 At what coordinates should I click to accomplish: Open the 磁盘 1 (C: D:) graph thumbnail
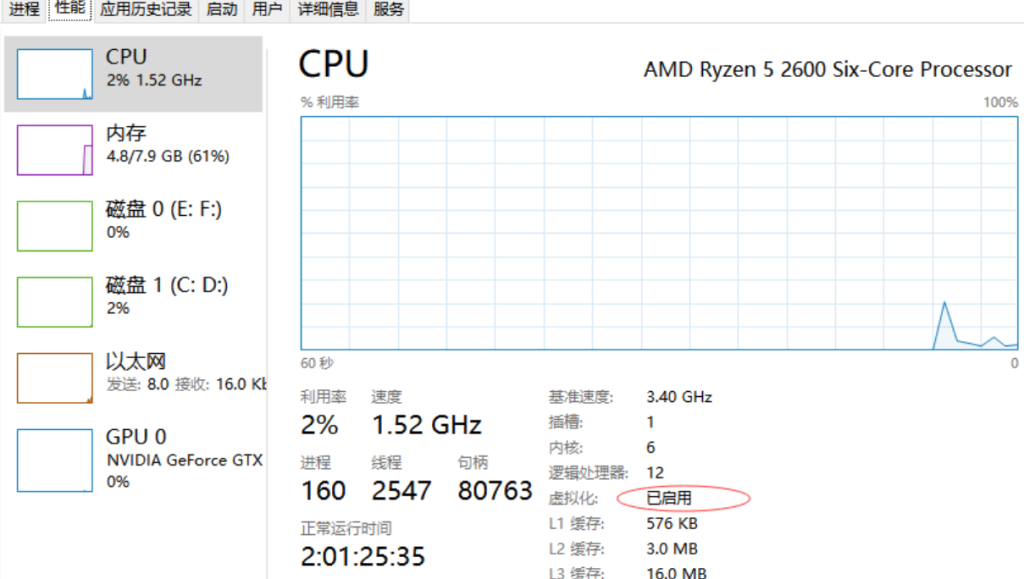tap(55, 302)
